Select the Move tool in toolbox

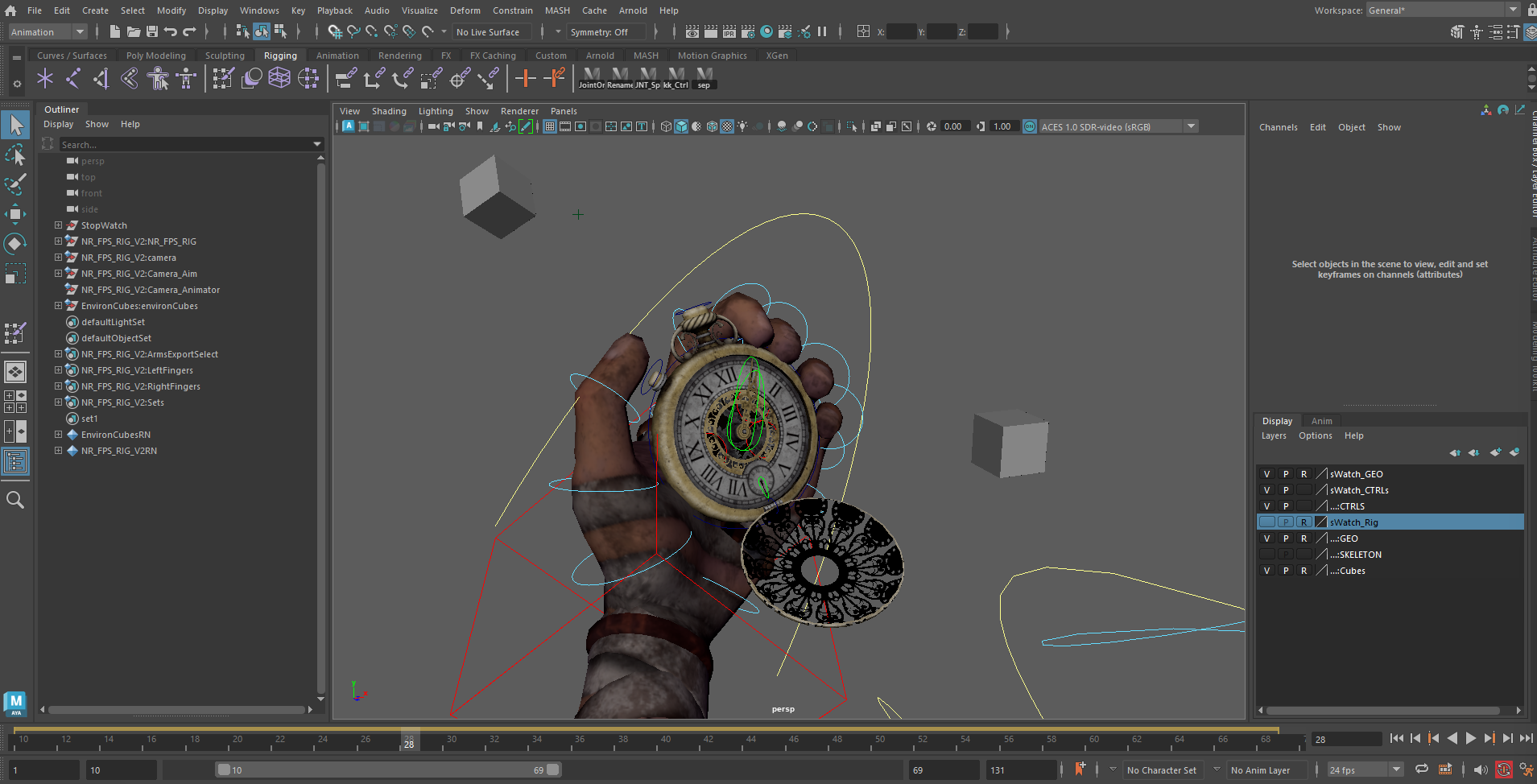15,214
